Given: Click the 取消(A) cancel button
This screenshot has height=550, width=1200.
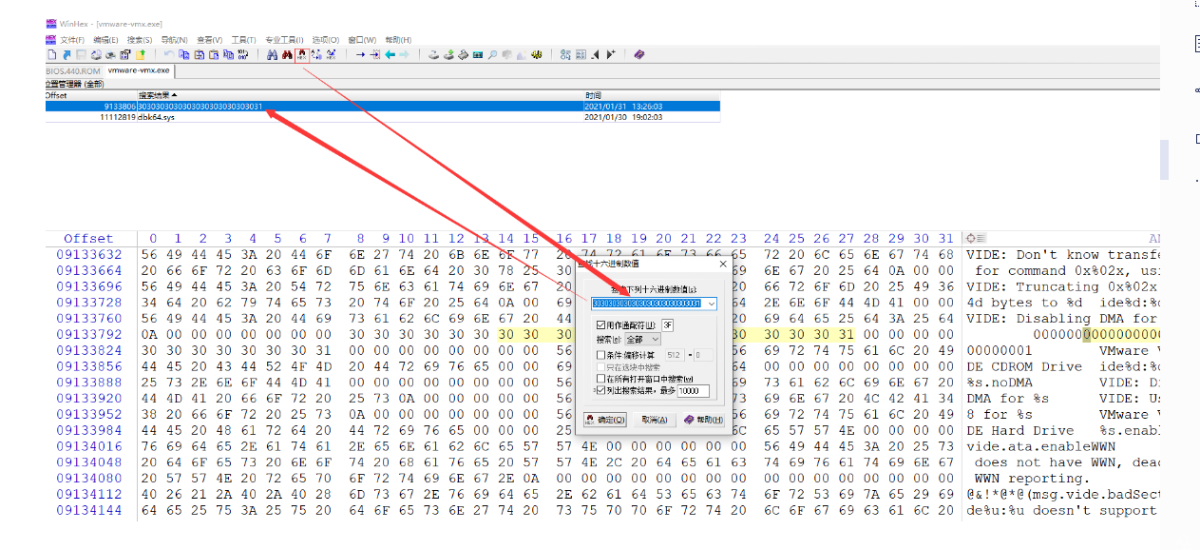Looking at the screenshot, I should pyautogui.click(x=654, y=420).
